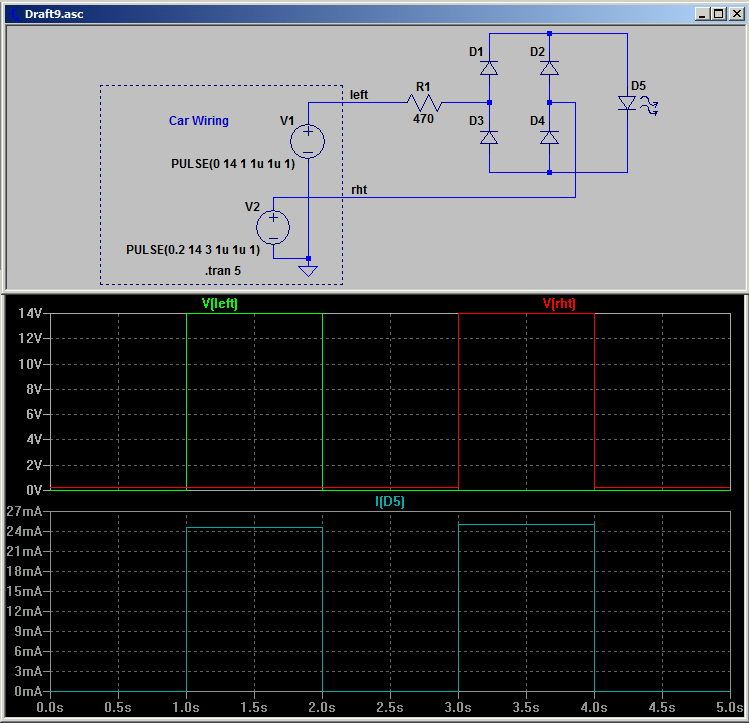Click the V(left) trace label
Image resolution: width=749 pixels, height=723 pixels.
220,303
